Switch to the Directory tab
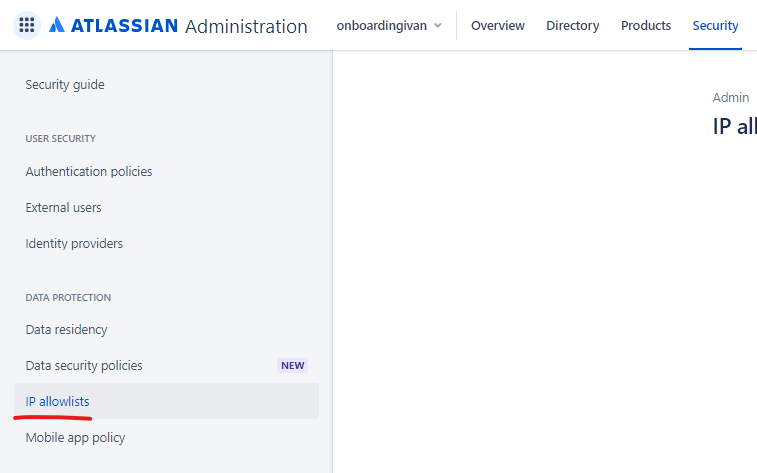This screenshot has height=473, width=757. (x=573, y=26)
